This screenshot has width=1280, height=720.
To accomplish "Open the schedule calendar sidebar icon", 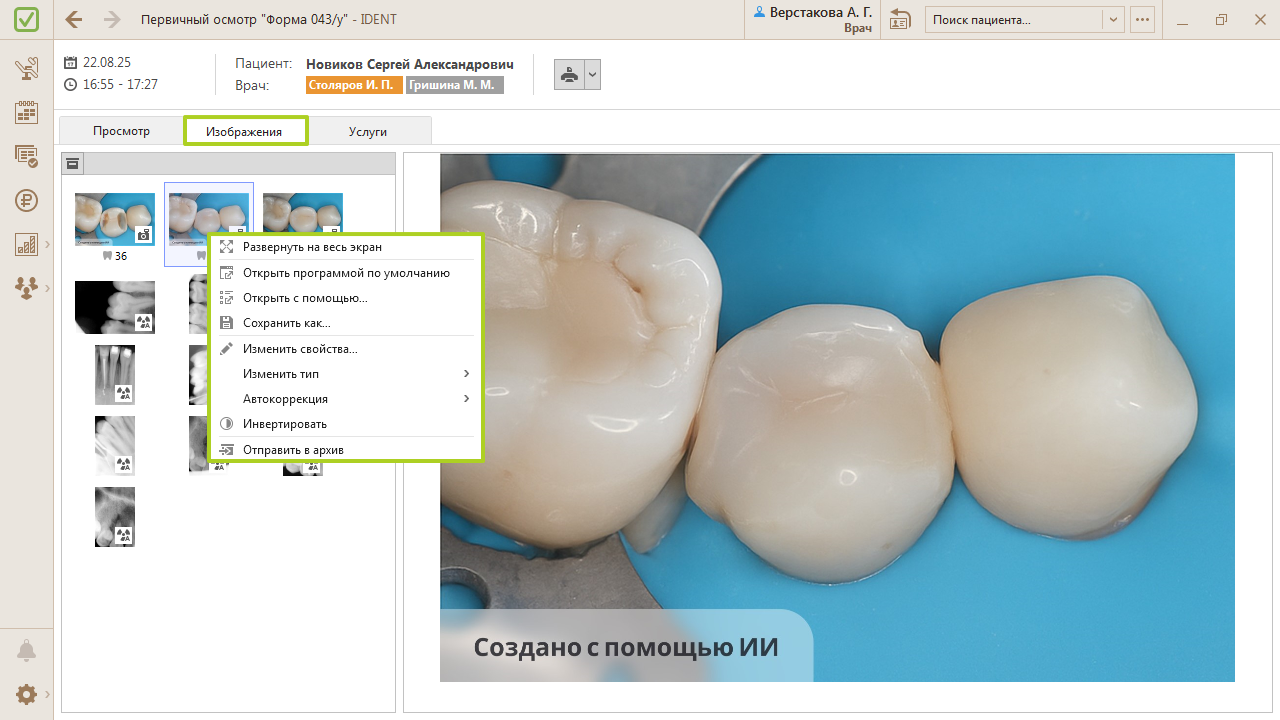I will tap(27, 112).
